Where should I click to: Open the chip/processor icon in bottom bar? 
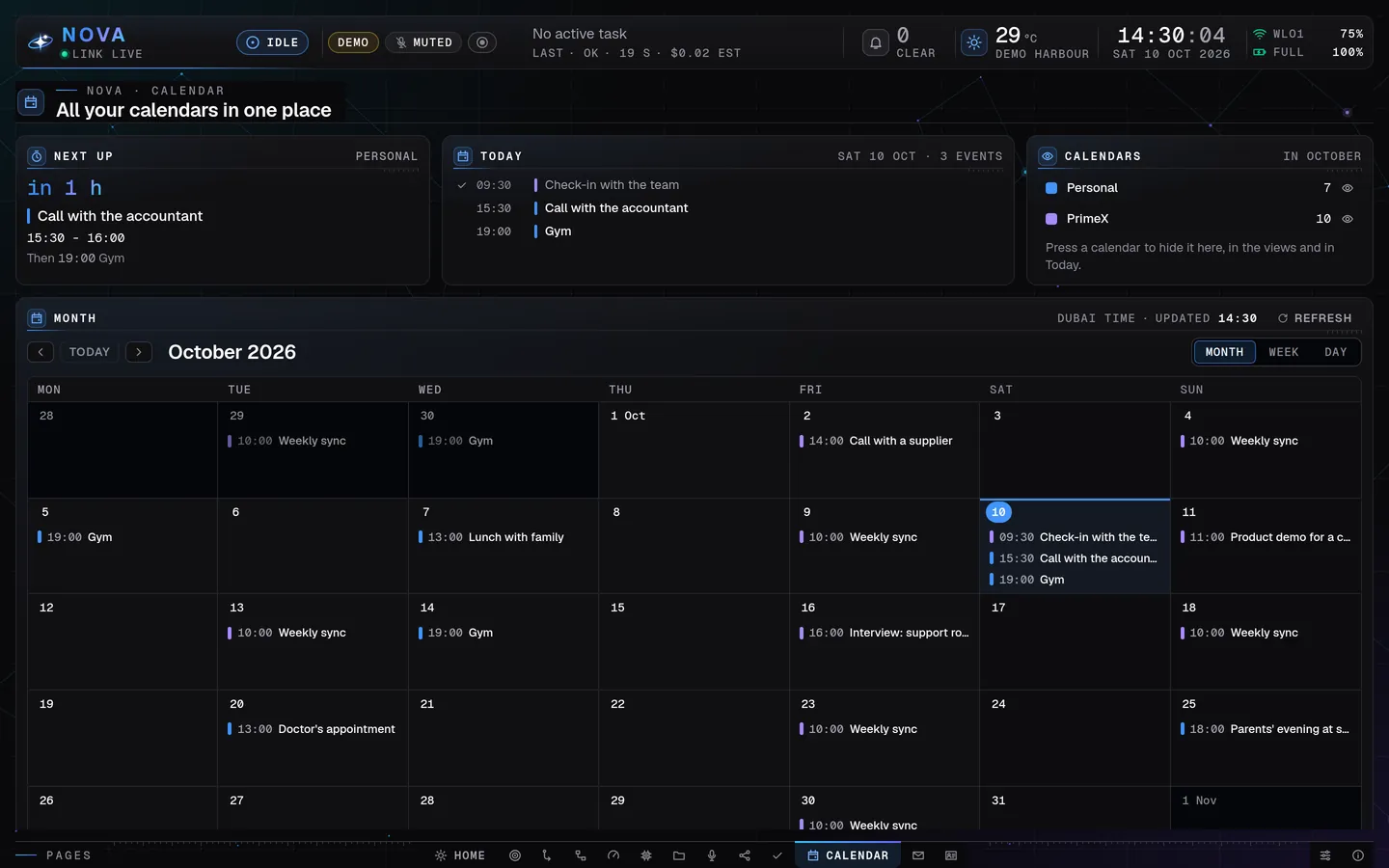(x=646, y=855)
